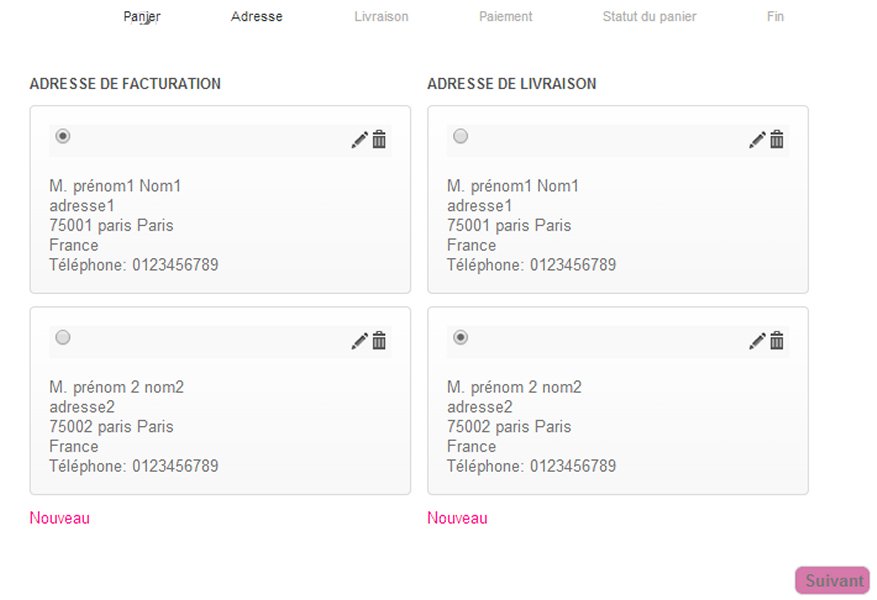Select prénom1 Nom1 as billing address

(63, 136)
